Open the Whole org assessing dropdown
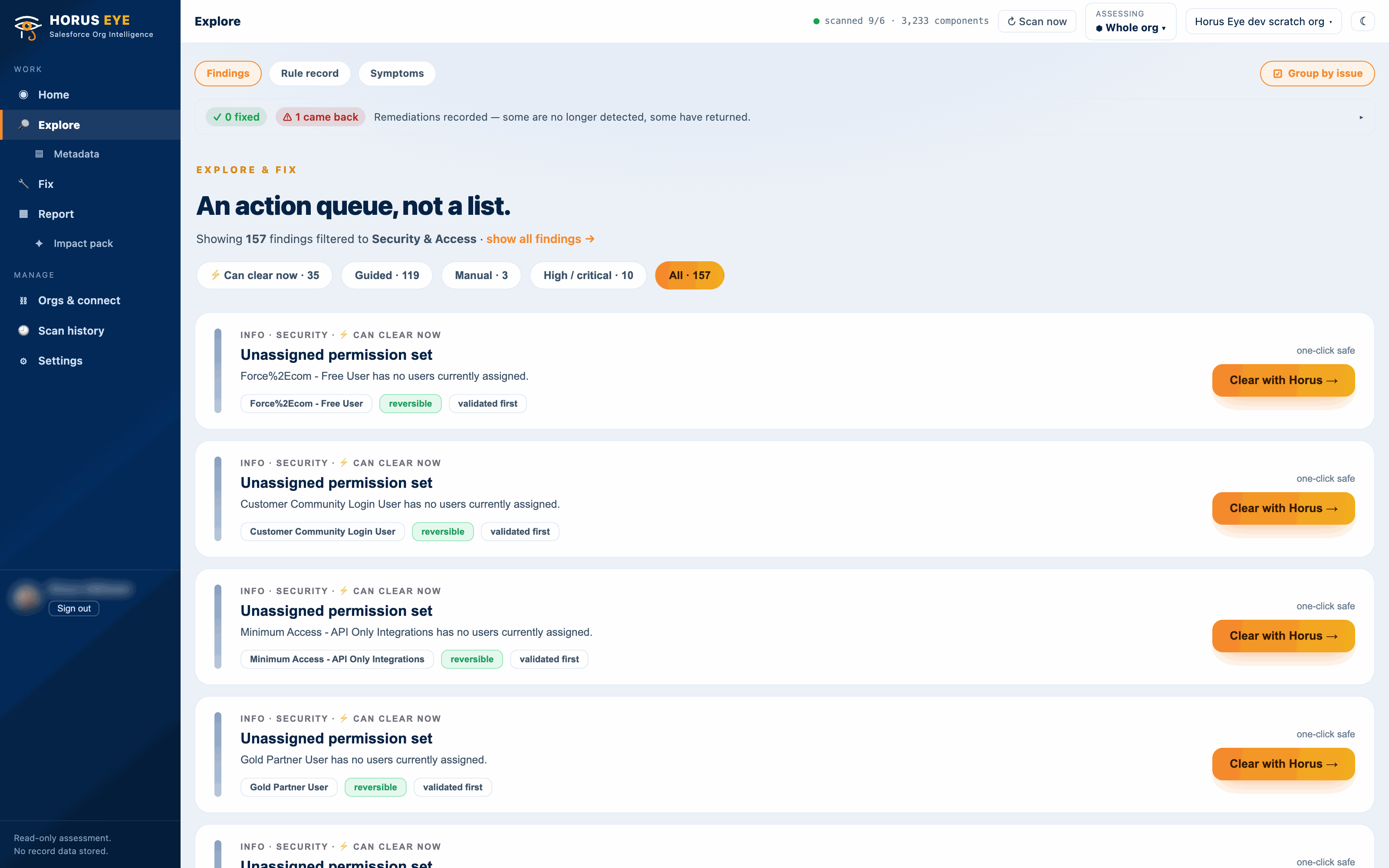The image size is (1389, 868). point(1130,21)
